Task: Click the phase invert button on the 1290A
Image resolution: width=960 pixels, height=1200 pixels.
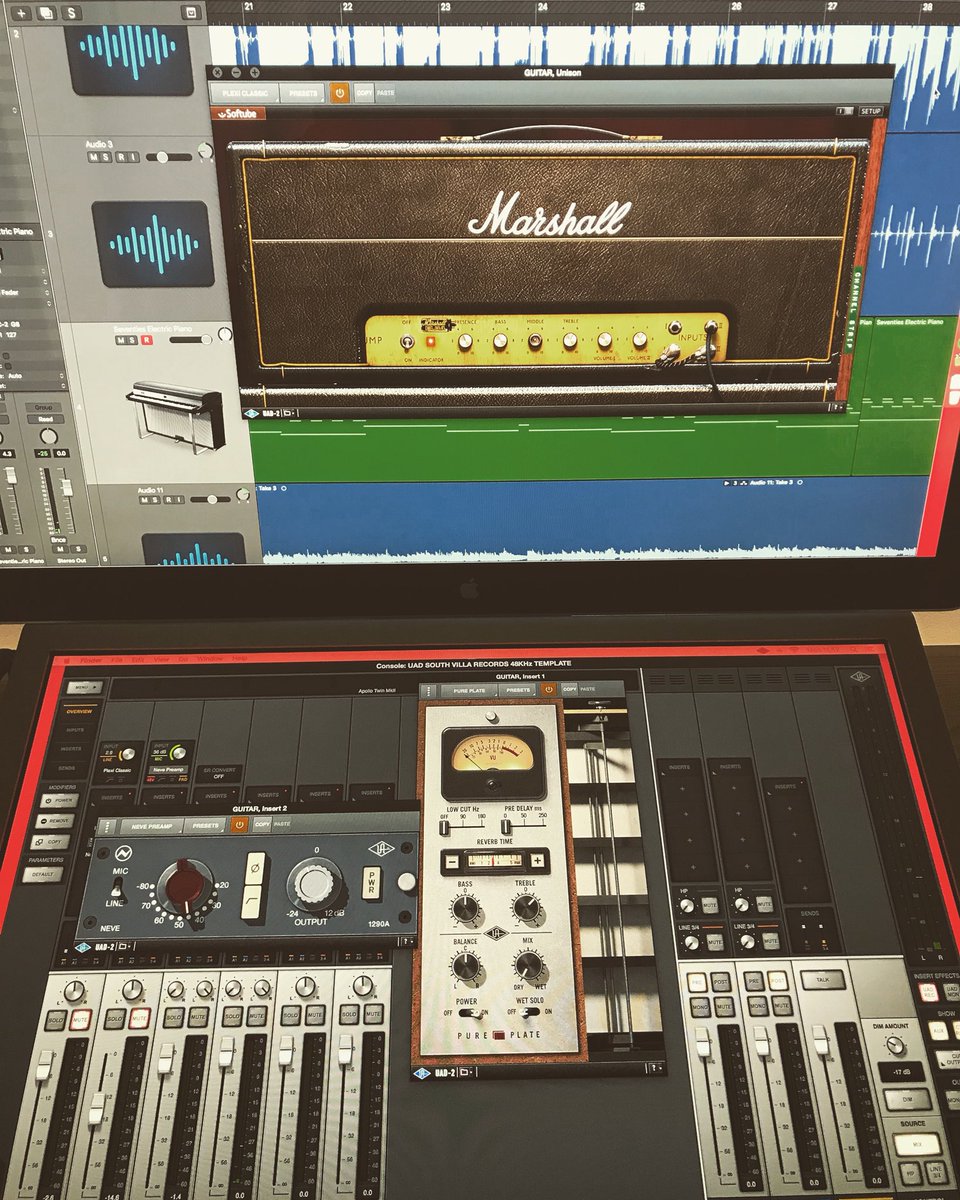Action: pyautogui.click(x=256, y=867)
